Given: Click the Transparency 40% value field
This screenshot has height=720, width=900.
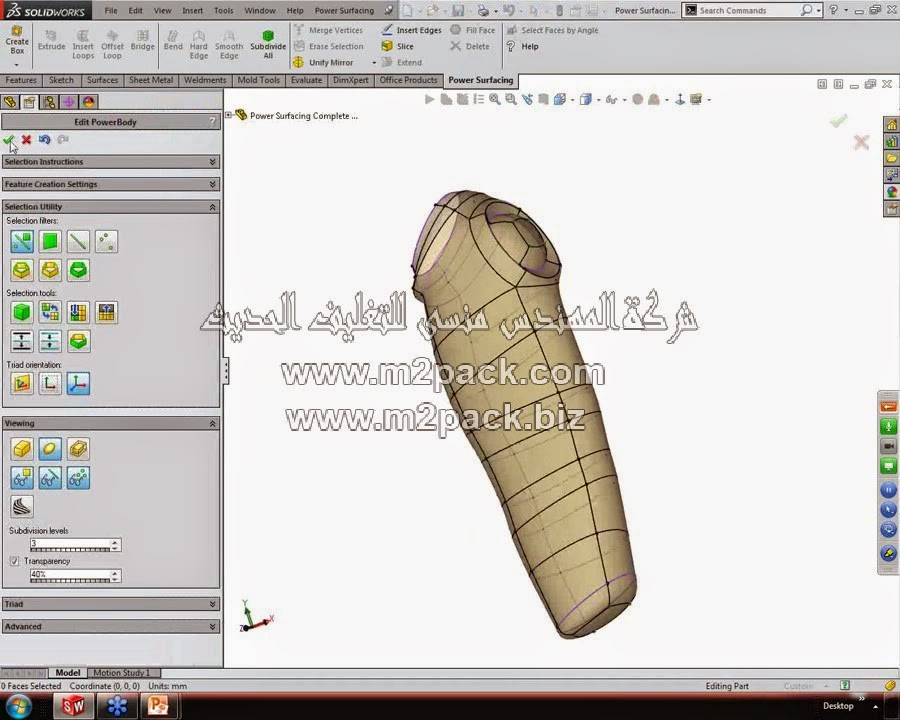Looking at the screenshot, I should pos(70,574).
